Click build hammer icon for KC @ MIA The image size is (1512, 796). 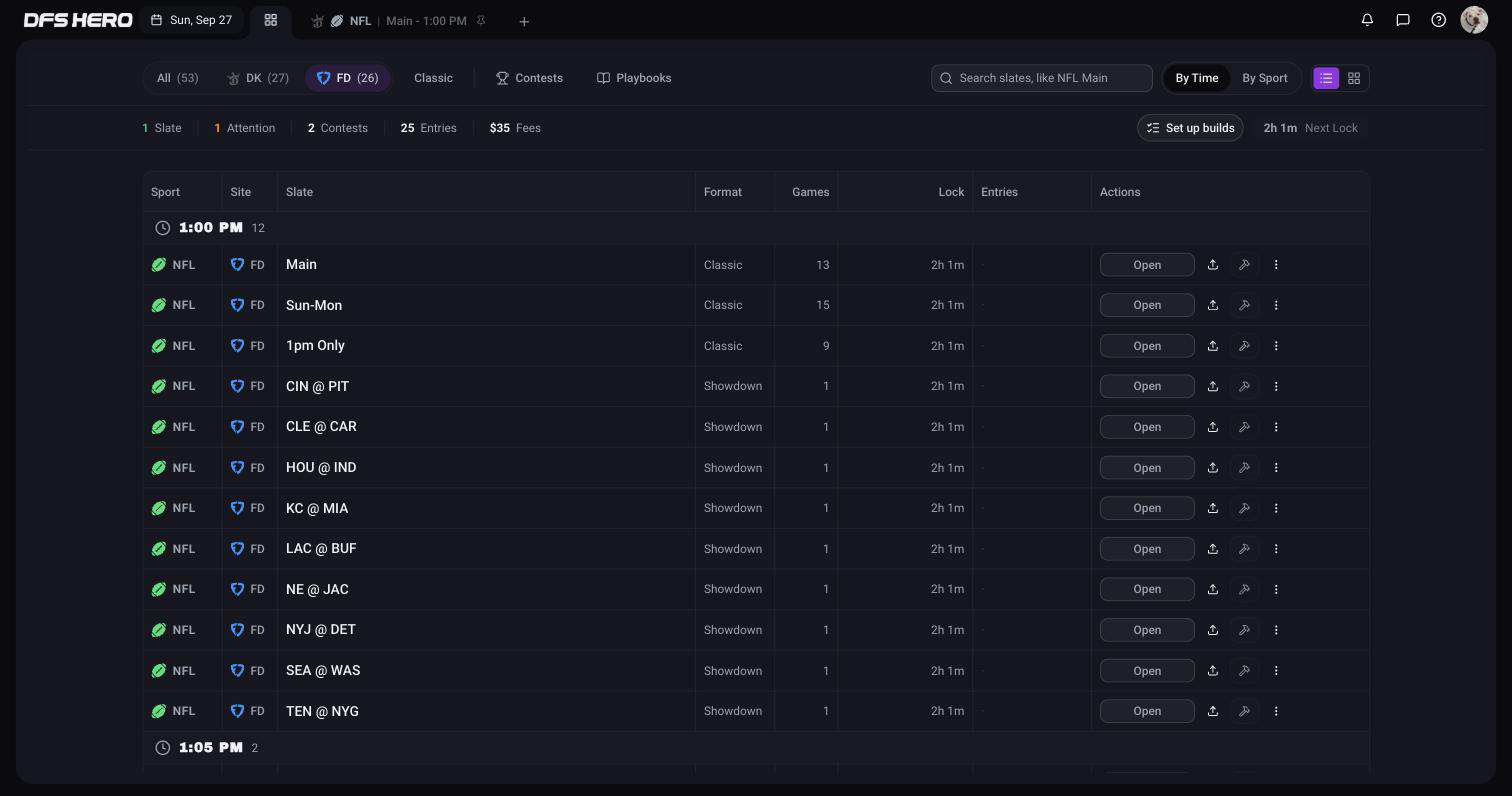(1245, 508)
